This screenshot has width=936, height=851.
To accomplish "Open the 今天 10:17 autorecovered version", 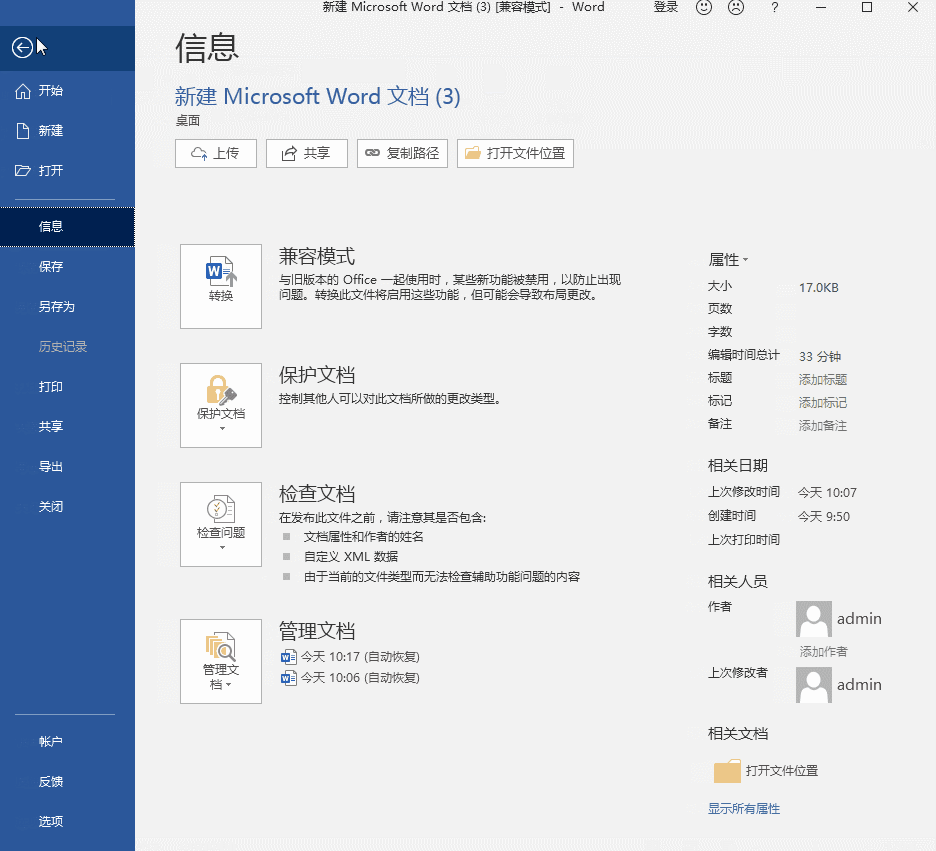I will (350, 657).
